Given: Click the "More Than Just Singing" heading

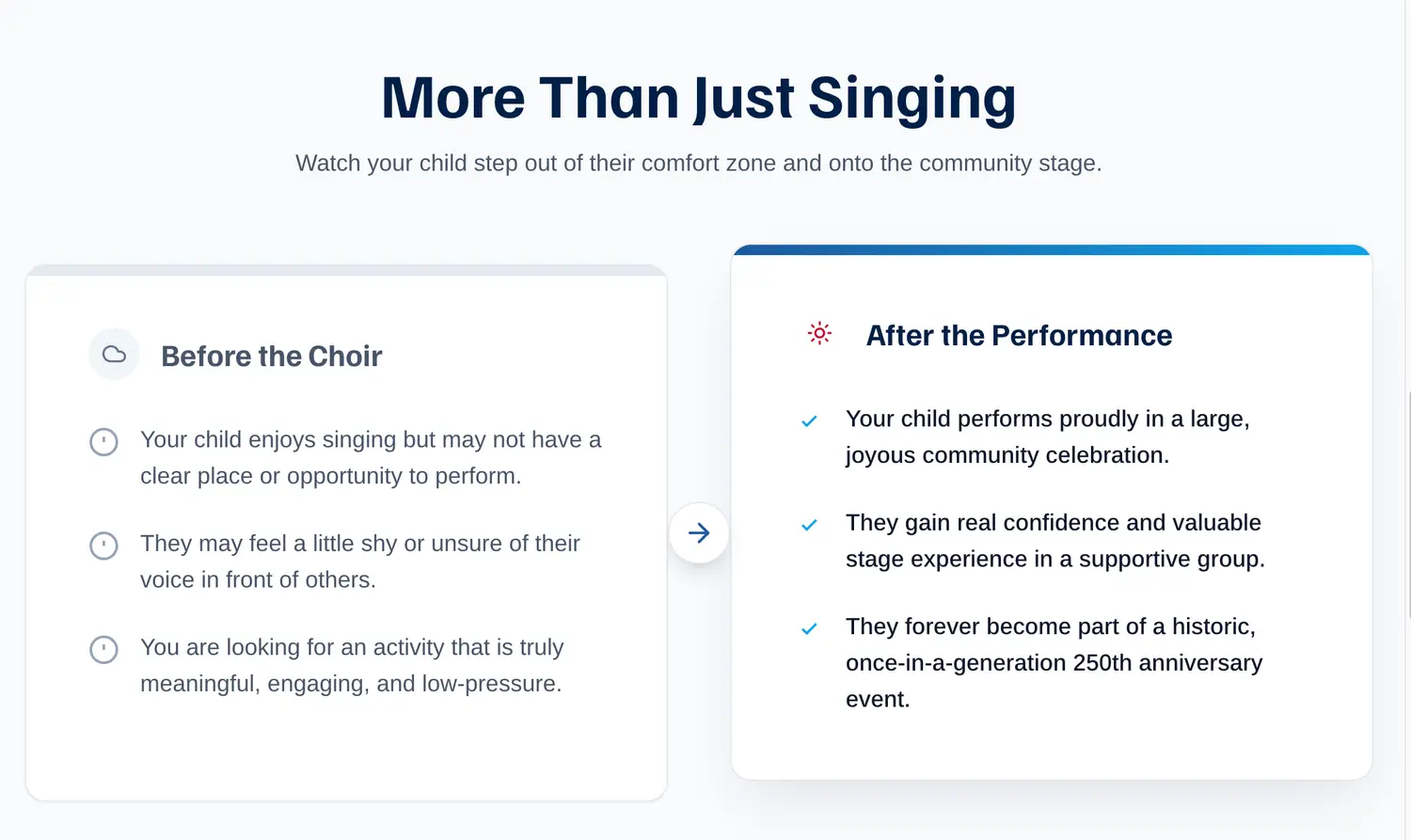Looking at the screenshot, I should [698, 98].
